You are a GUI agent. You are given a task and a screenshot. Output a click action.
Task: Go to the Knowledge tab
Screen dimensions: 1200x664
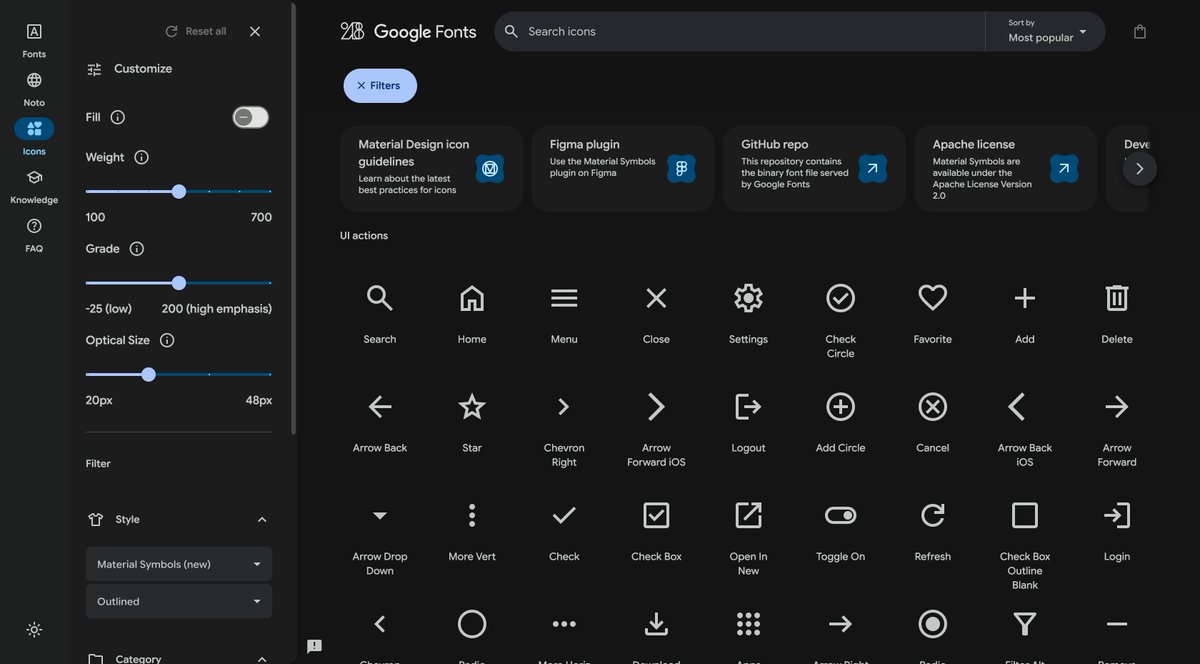[34, 186]
